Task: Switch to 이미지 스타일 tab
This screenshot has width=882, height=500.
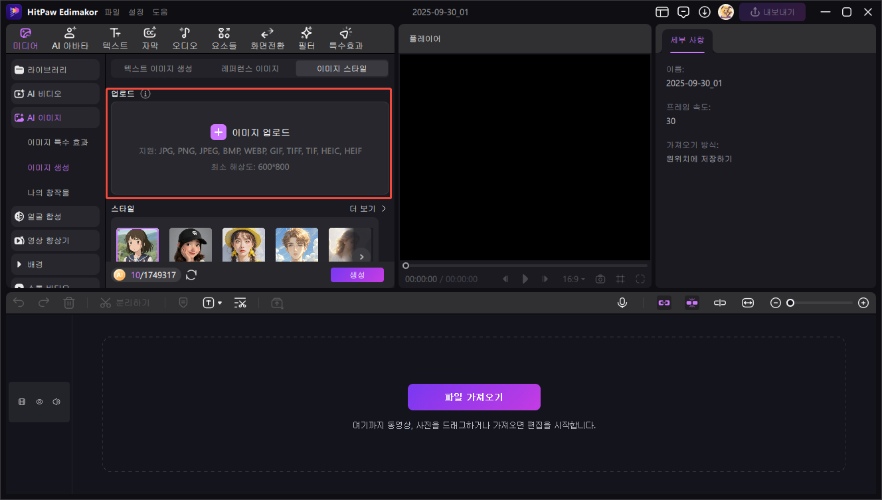Action: pyautogui.click(x=342, y=69)
